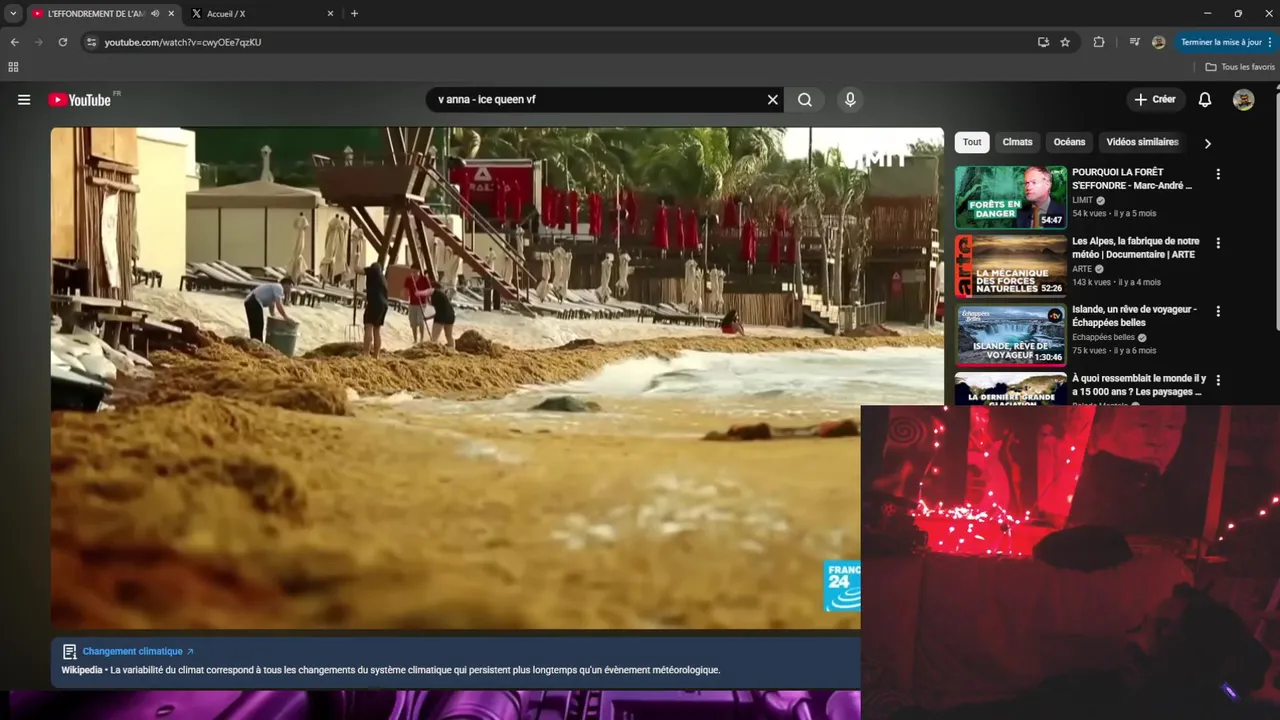The width and height of the screenshot is (1280, 720).
Task: Open the Chrome profile avatar
Action: tap(1158, 42)
